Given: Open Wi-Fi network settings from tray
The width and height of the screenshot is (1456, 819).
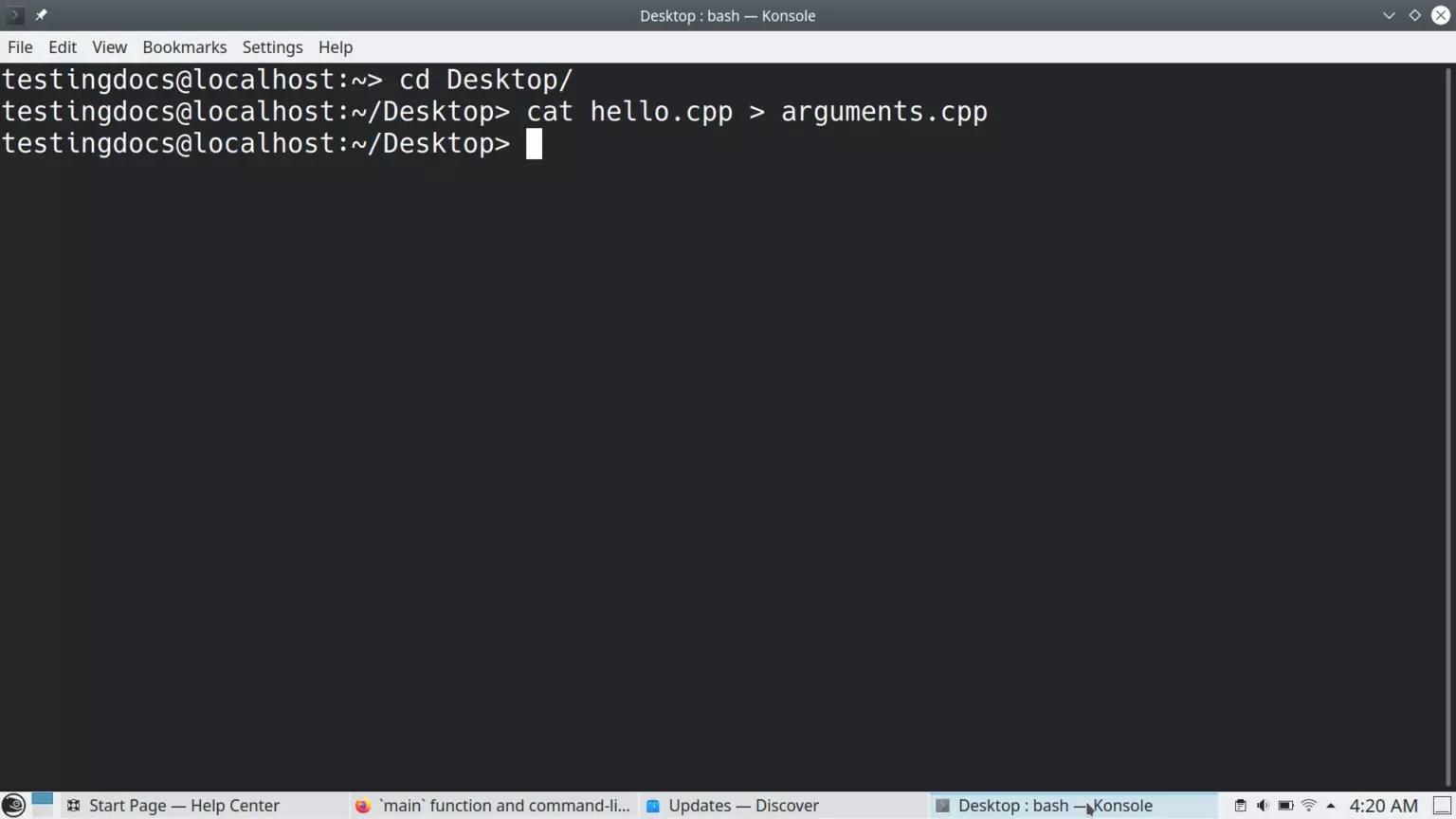Looking at the screenshot, I should click(x=1307, y=805).
